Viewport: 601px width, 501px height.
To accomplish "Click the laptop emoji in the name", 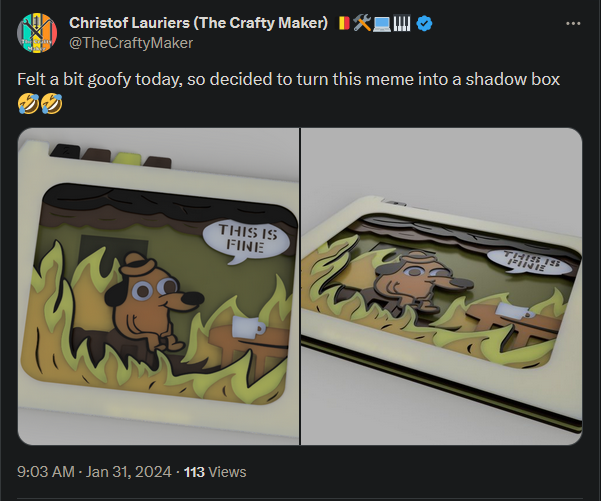I will tap(381, 23).
